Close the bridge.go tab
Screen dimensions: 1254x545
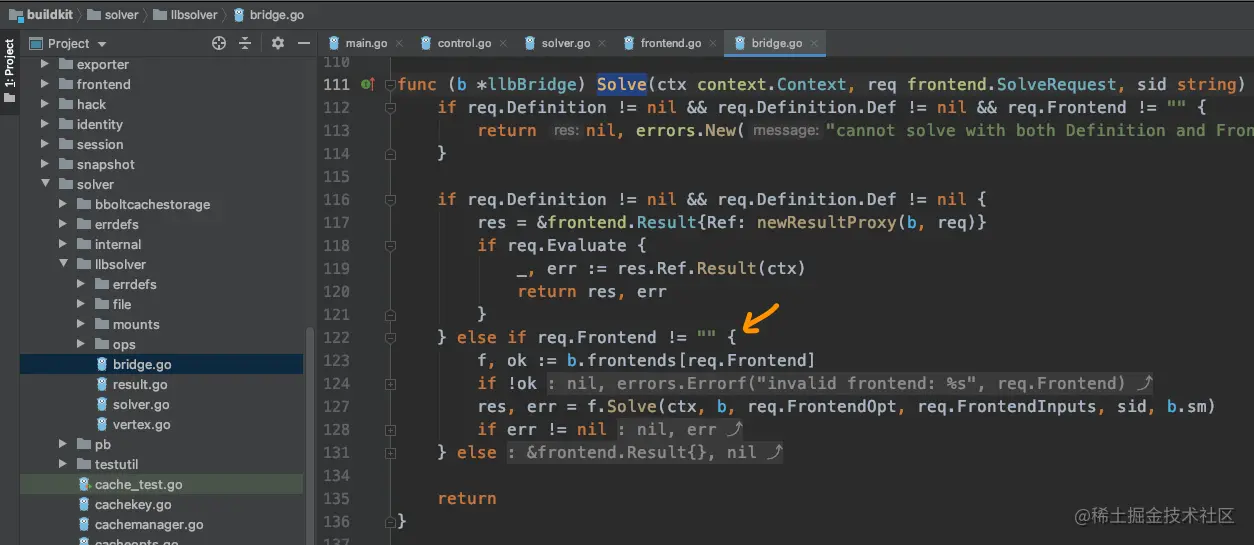point(815,43)
